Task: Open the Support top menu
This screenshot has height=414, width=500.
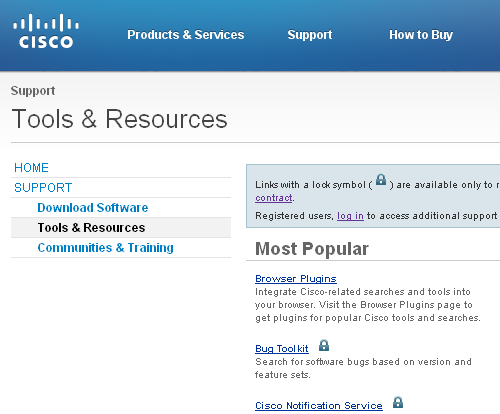Action: 310,35
